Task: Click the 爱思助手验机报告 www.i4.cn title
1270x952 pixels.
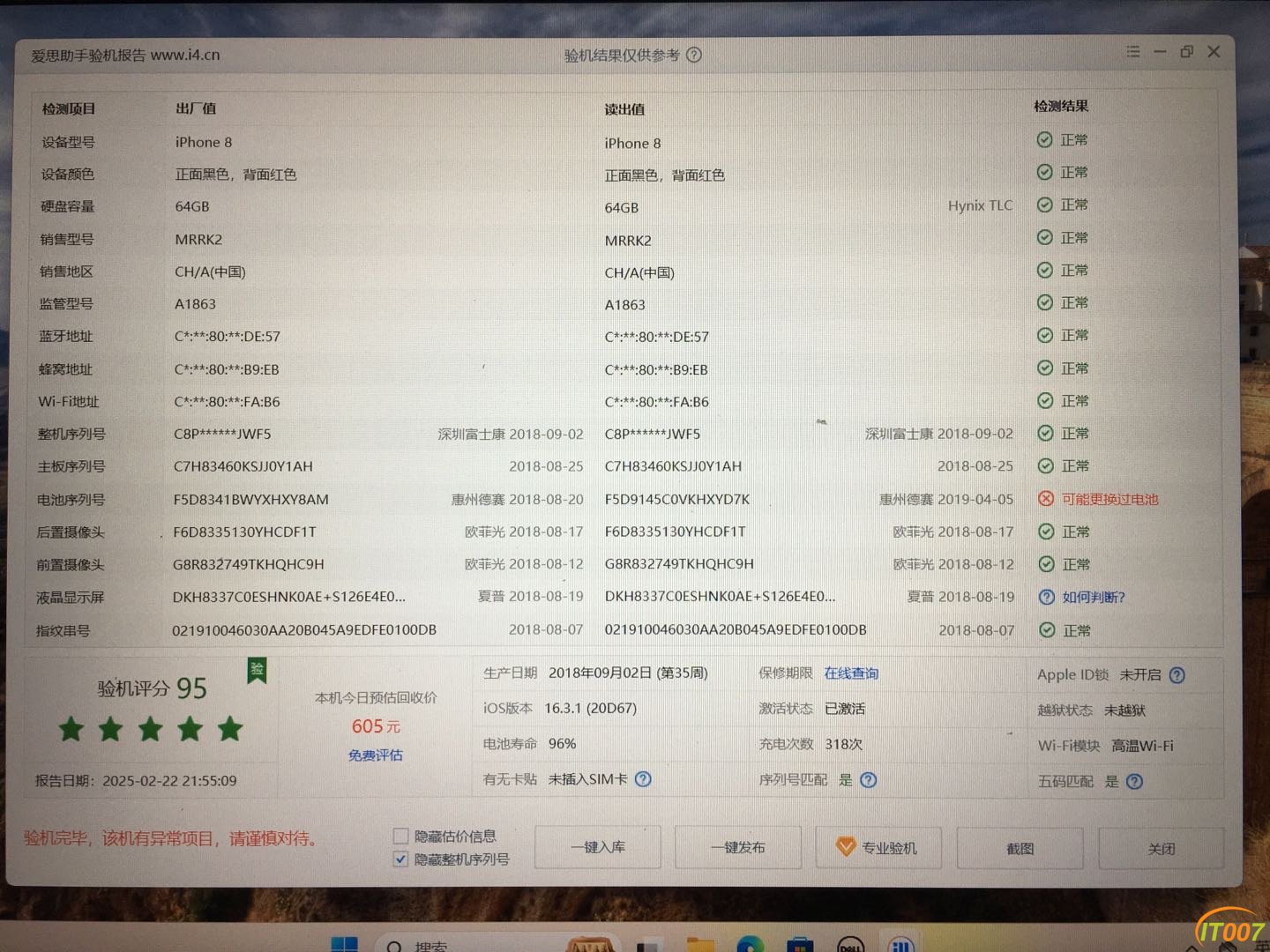Action: (x=125, y=55)
